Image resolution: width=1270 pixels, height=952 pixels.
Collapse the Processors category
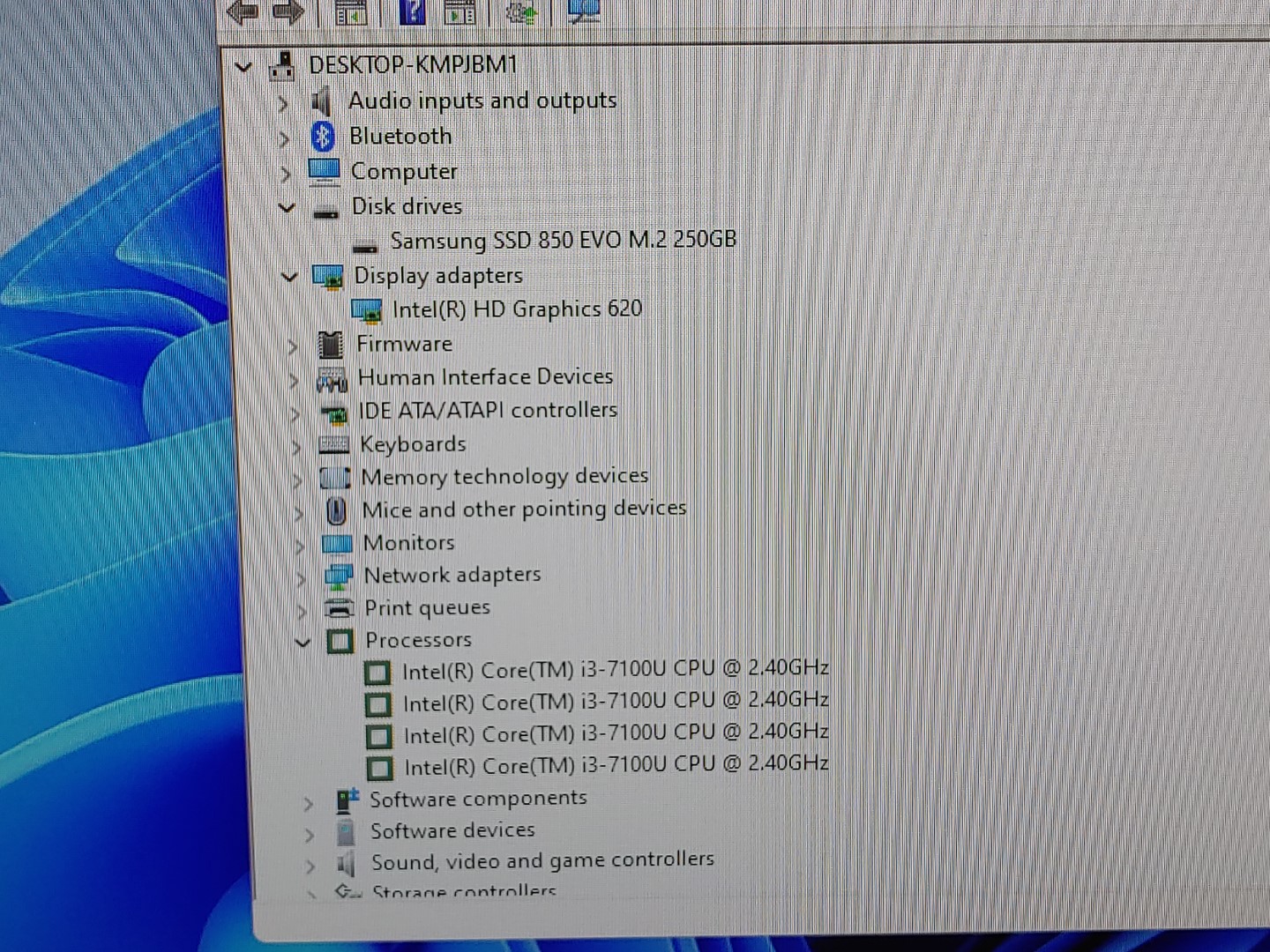[303, 643]
